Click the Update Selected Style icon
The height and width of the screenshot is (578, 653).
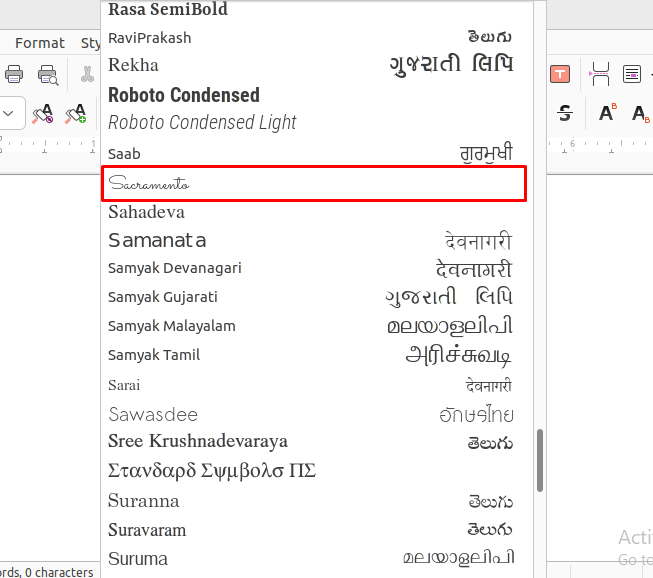(42, 113)
